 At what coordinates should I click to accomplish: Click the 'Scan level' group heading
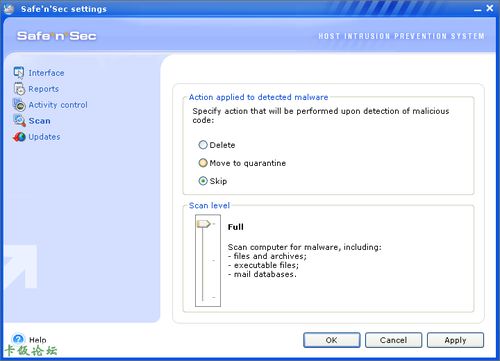pos(209,205)
